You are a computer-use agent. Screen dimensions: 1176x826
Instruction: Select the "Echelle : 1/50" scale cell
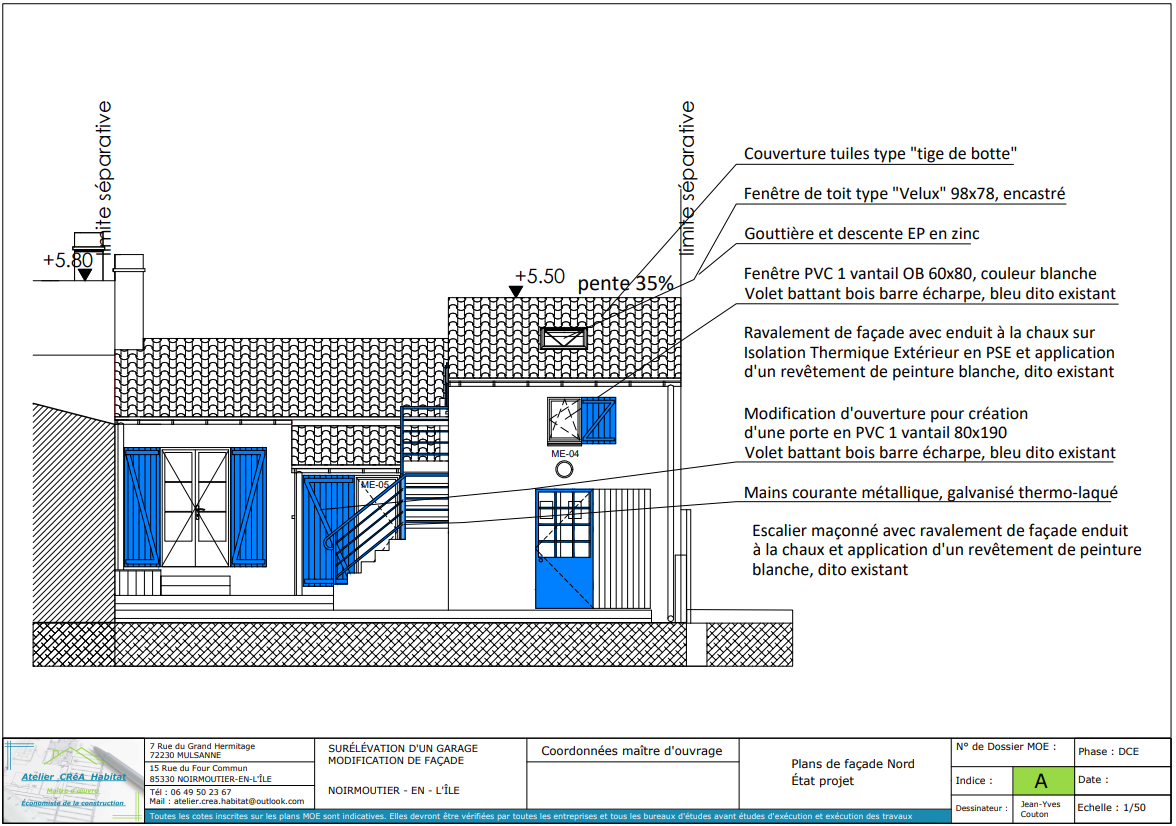pyautogui.click(x=1122, y=808)
